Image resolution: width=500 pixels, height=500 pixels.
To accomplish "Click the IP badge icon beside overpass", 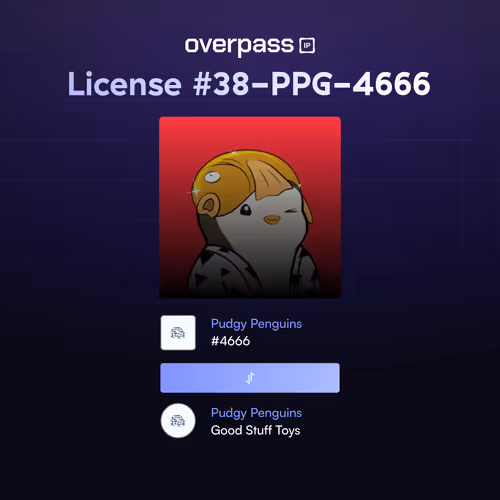I will point(307,46).
